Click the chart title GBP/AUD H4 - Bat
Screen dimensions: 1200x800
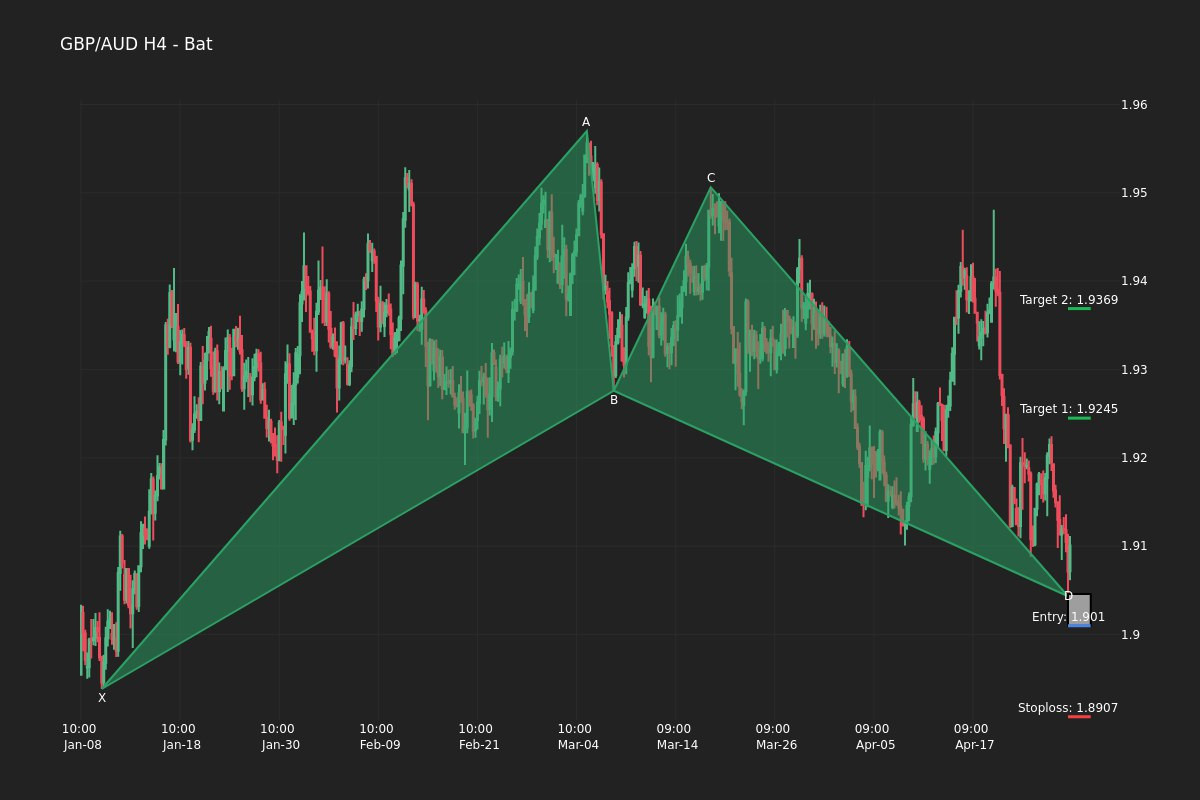click(136, 44)
